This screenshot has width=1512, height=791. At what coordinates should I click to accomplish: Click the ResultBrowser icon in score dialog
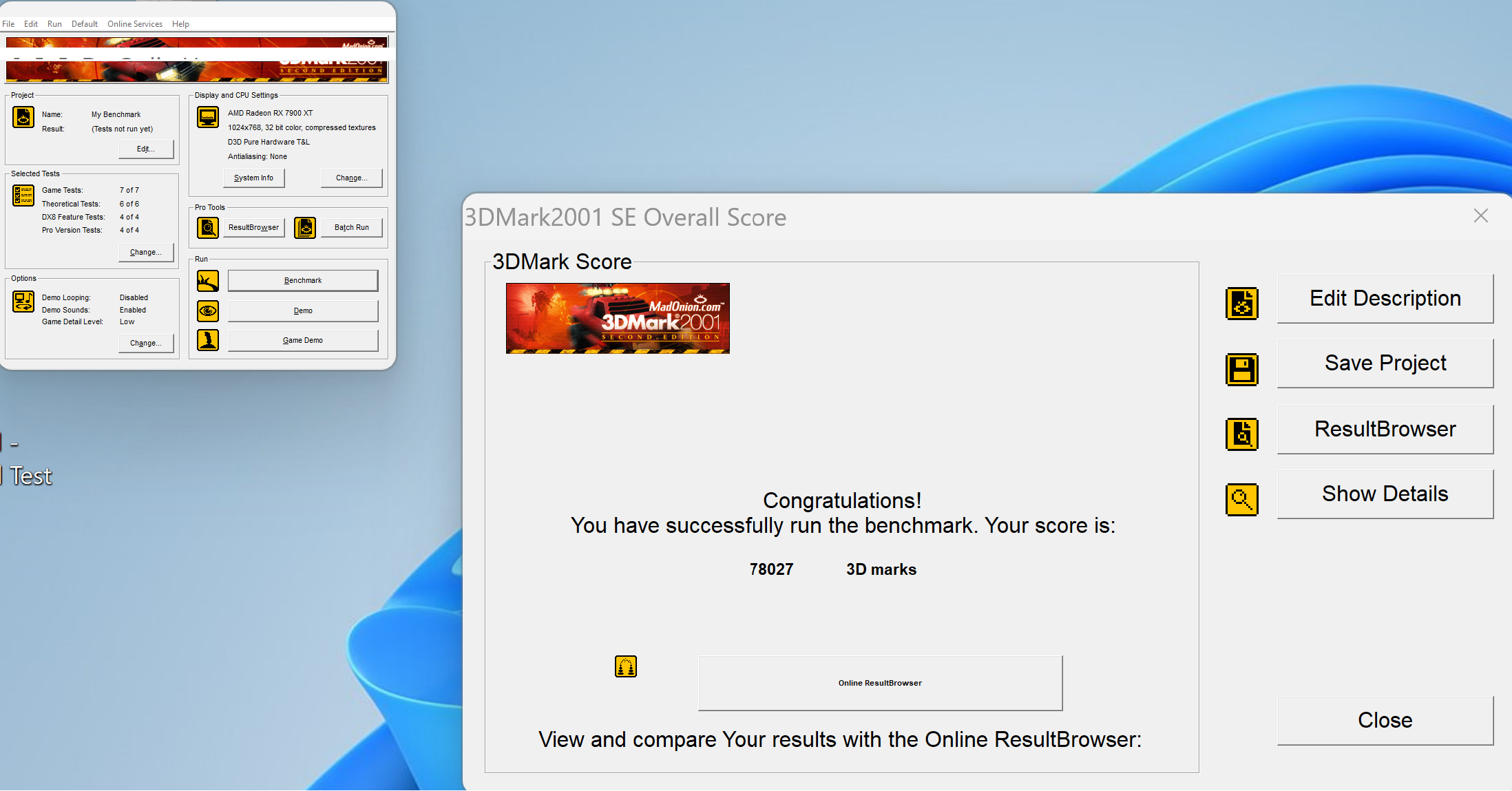[x=1241, y=434]
